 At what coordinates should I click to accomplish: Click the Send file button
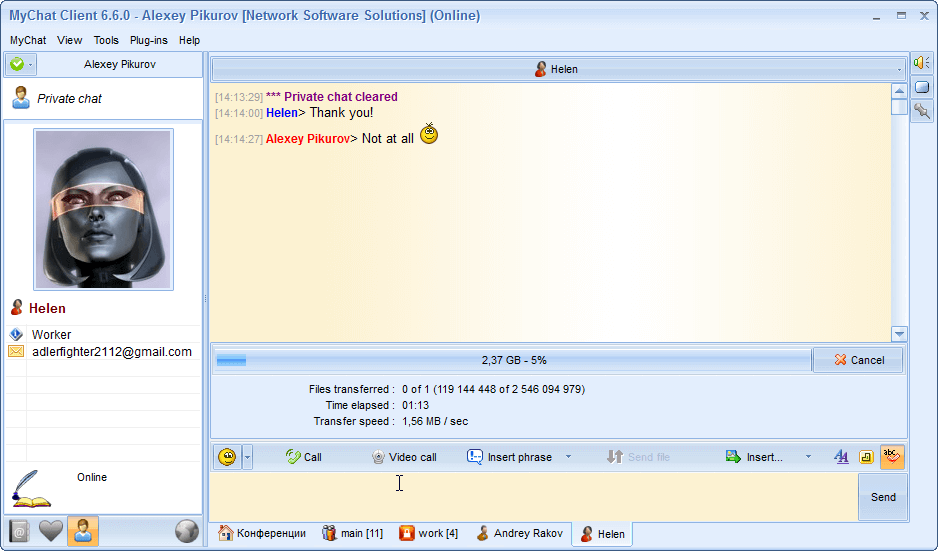(x=638, y=457)
